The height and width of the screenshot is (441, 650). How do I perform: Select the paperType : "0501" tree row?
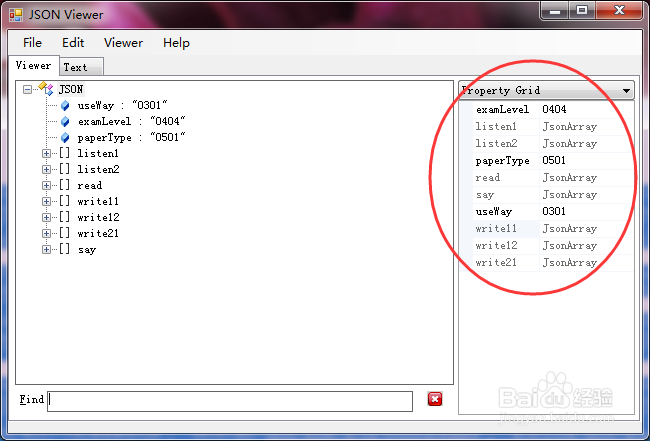[x=131, y=137]
